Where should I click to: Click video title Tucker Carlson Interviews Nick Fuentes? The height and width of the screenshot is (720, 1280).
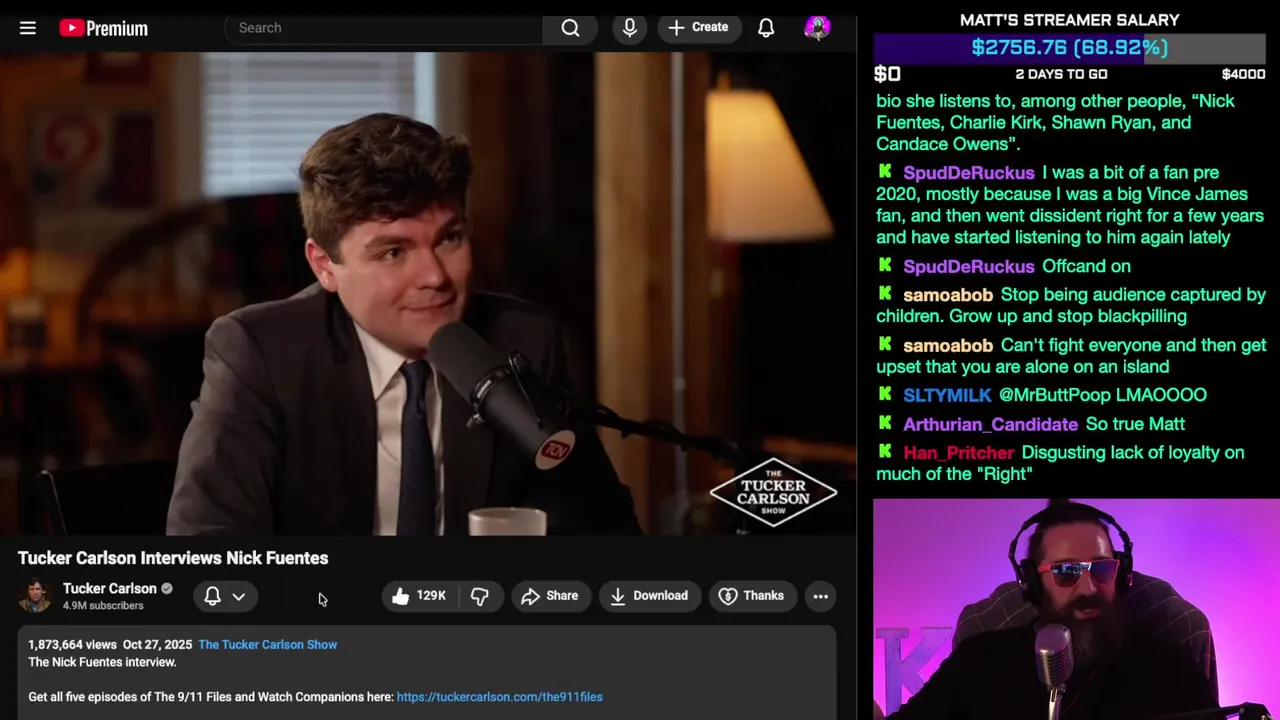[x=173, y=558]
